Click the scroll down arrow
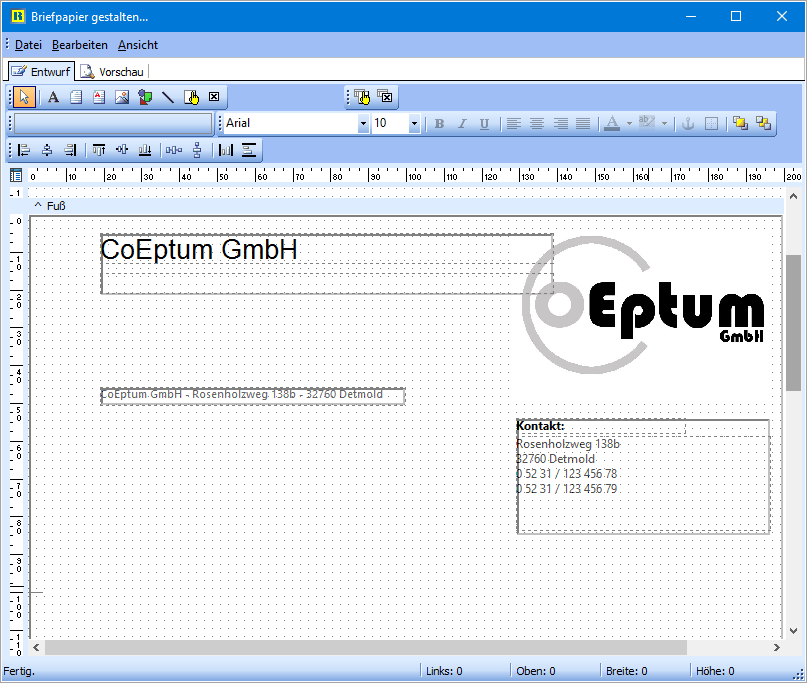This screenshot has width=807, height=683. coord(793,631)
